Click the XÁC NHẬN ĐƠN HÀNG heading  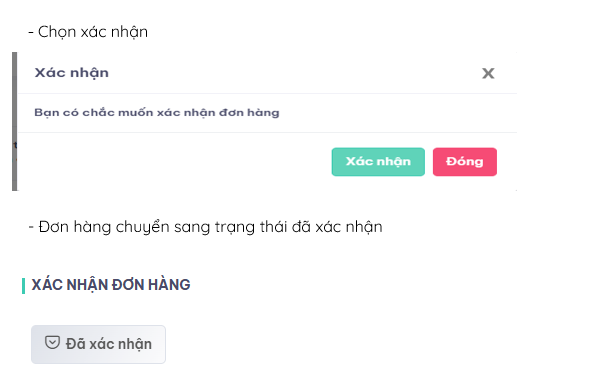pos(111,285)
